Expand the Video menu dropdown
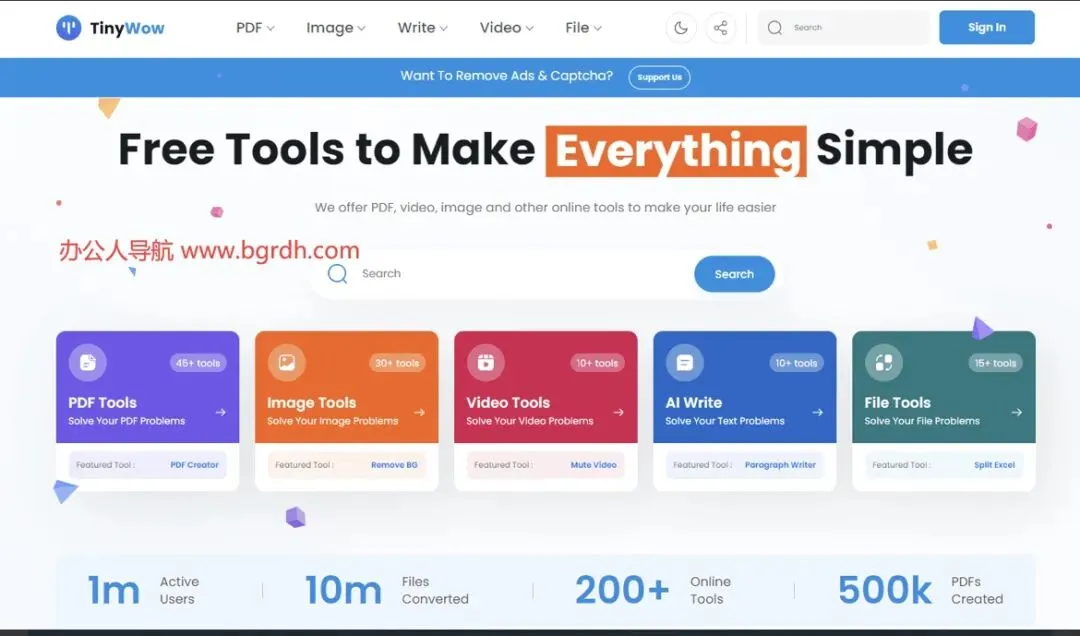This screenshot has width=1080, height=636. [506, 28]
